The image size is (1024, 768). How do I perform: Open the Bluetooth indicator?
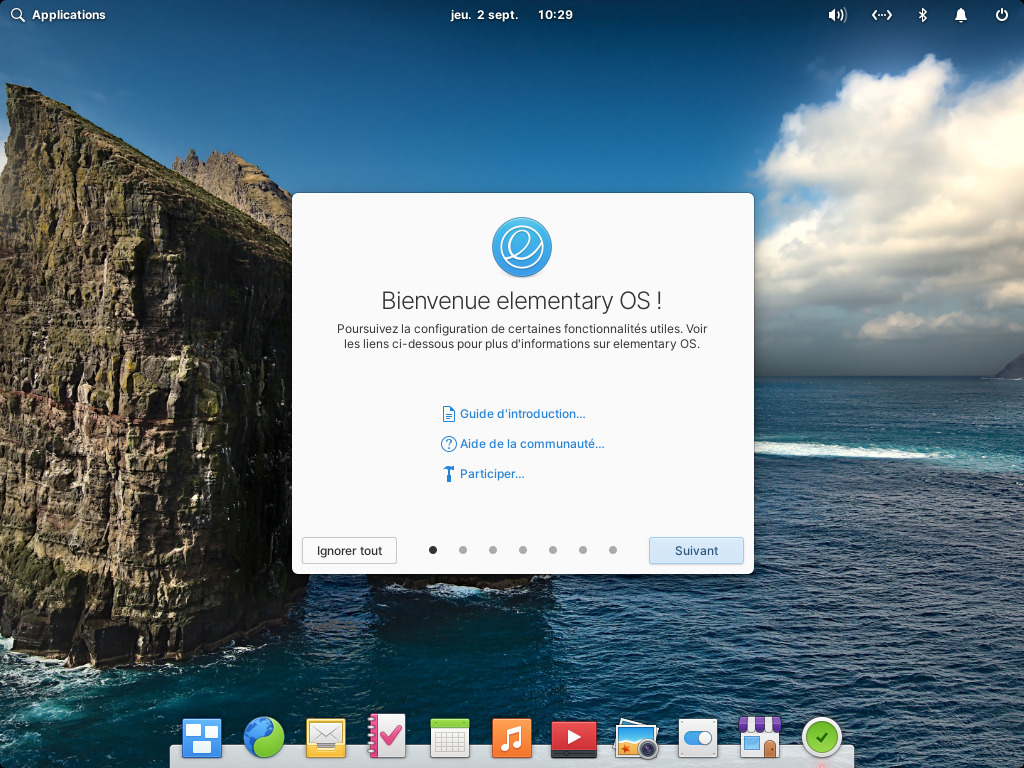(923, 15)
